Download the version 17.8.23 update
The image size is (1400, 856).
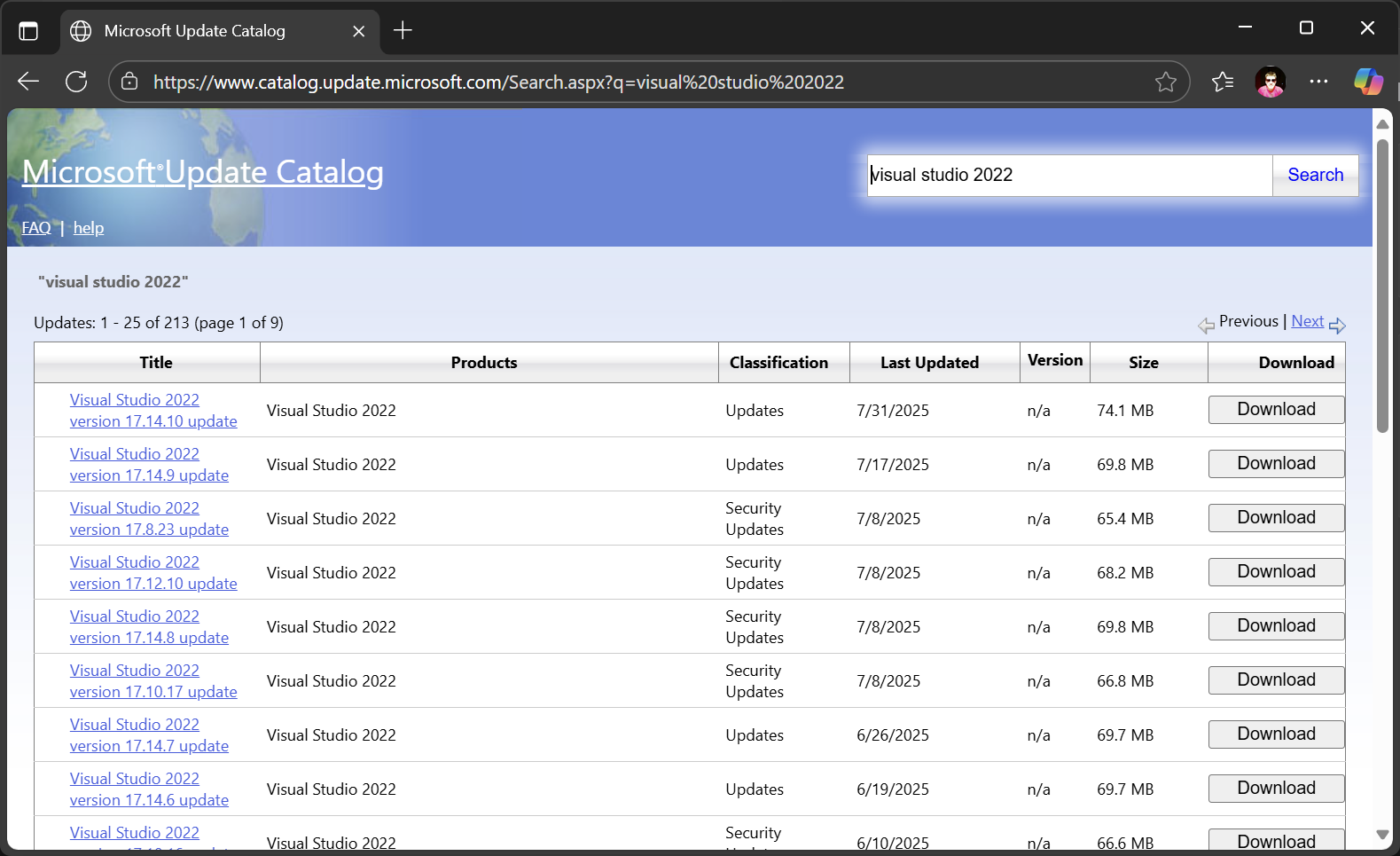tap(1276, 517)
